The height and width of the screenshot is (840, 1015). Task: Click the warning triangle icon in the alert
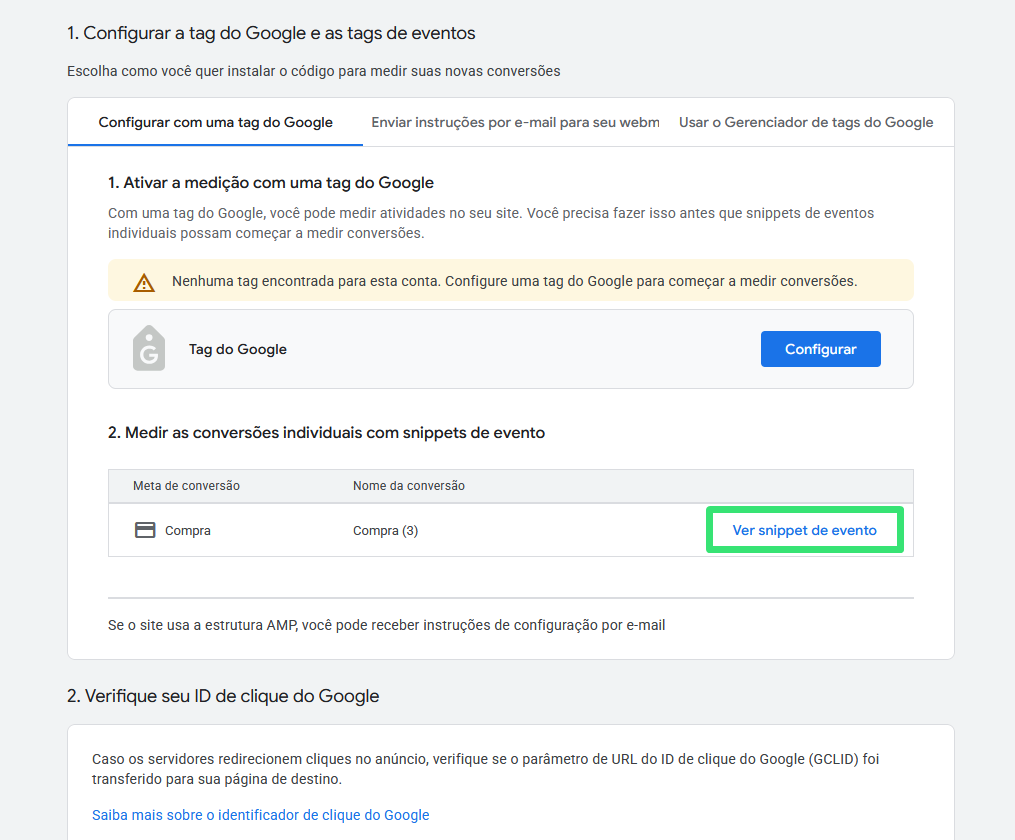(144, 282)
